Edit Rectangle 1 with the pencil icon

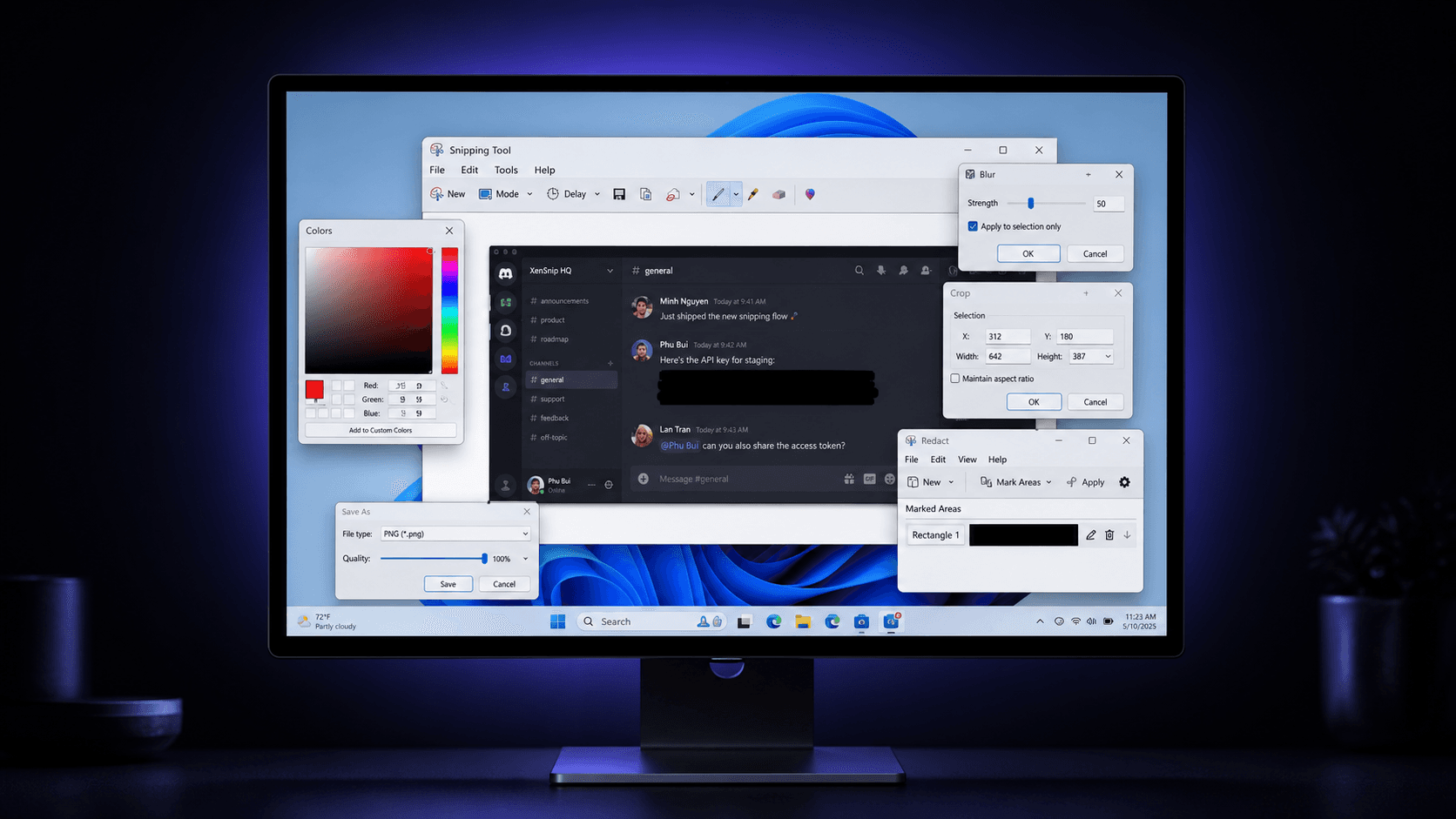tap(1090, 535)
